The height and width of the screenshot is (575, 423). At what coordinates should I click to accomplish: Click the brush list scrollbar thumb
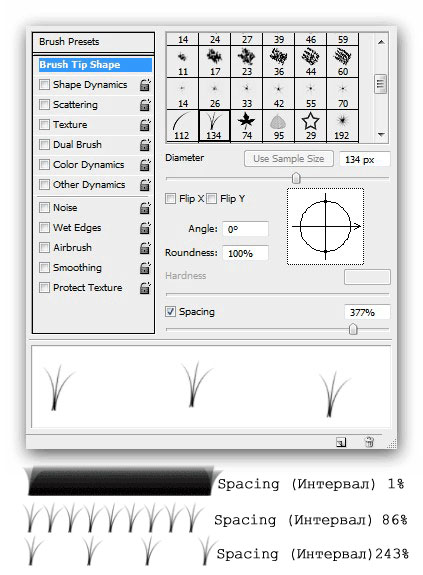click(381, 84)
